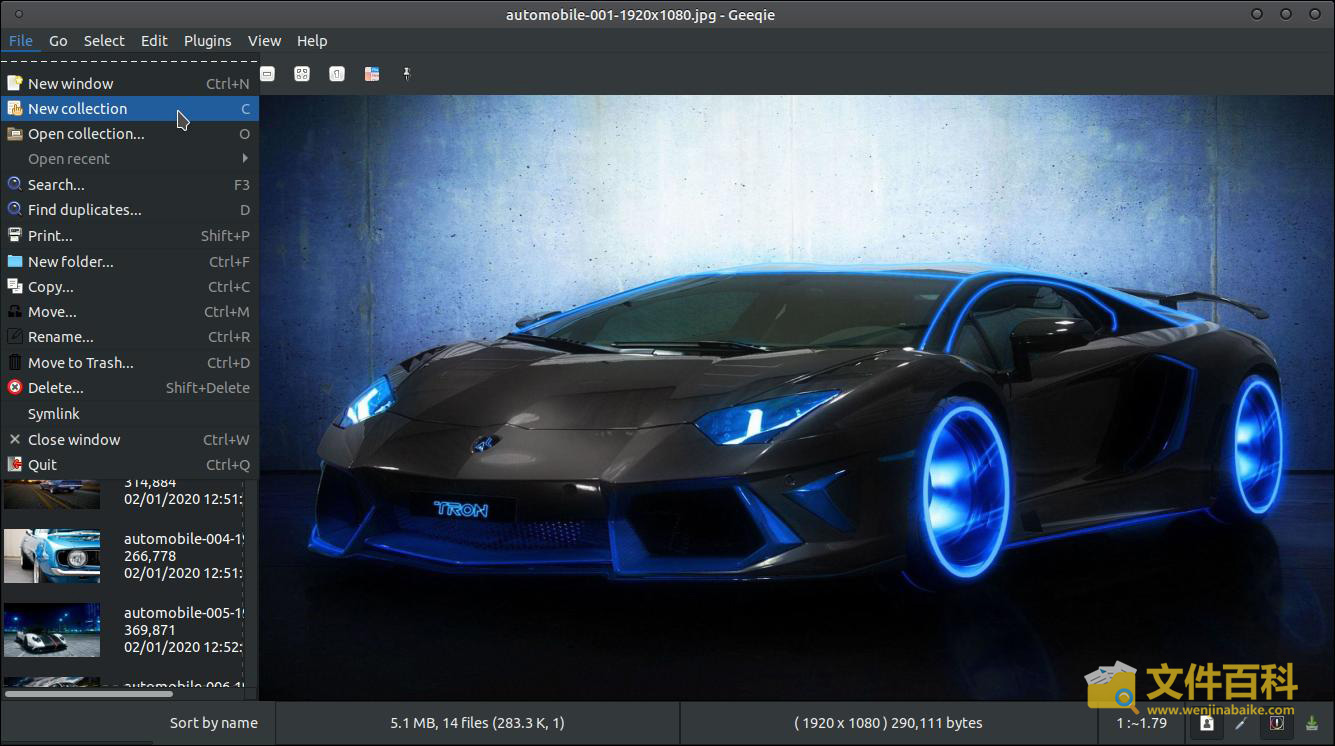1335x746 pixels.
Task: Select Quit from the File menu
Action: [x=129, y=465]
